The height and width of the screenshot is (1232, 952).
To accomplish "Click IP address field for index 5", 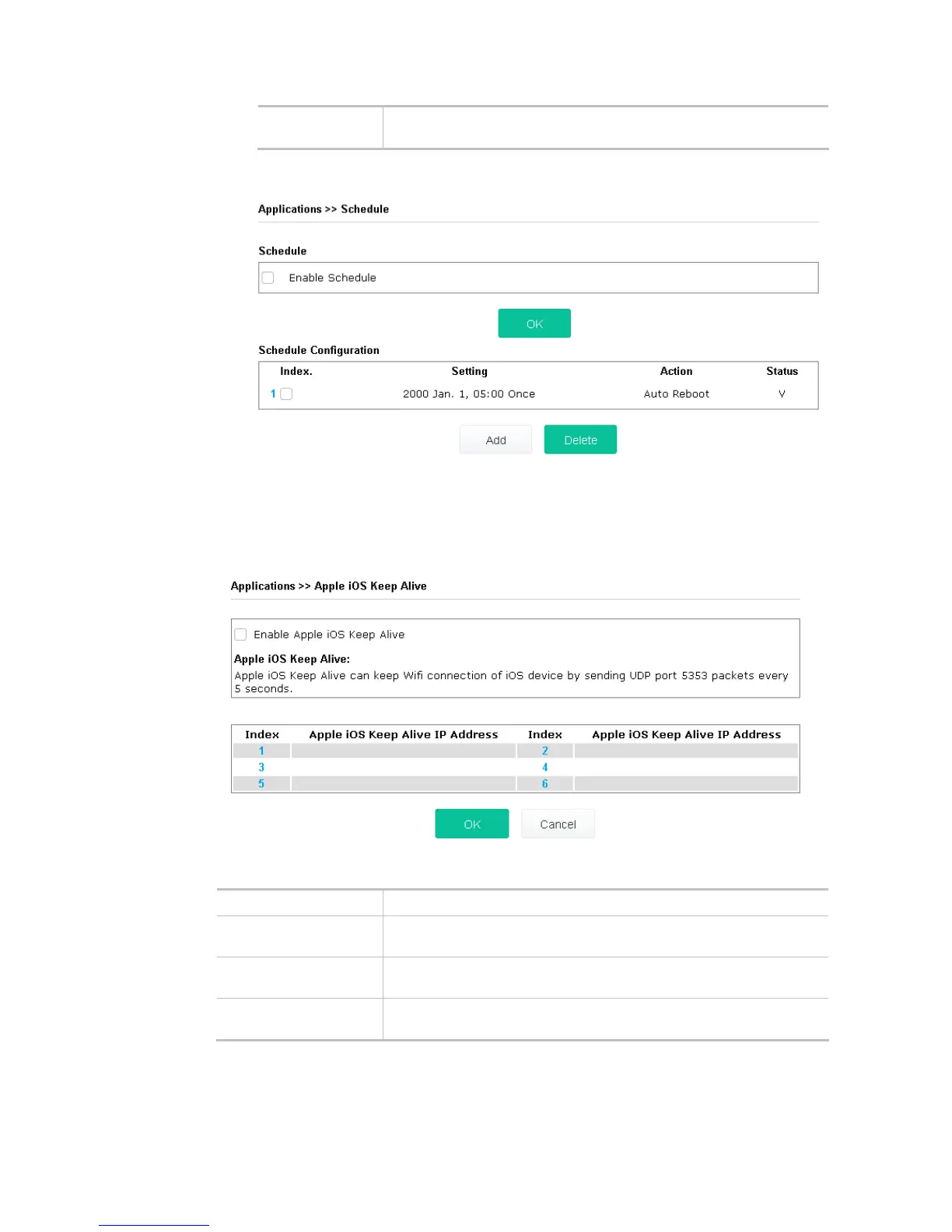I will (403, 783).
